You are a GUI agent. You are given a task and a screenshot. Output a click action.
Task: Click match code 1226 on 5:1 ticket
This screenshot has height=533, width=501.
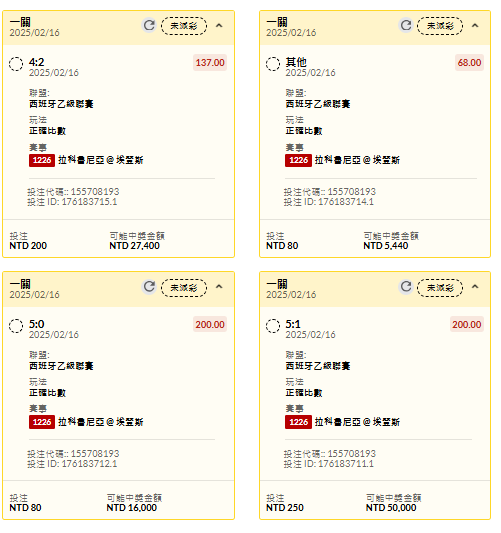298,422
